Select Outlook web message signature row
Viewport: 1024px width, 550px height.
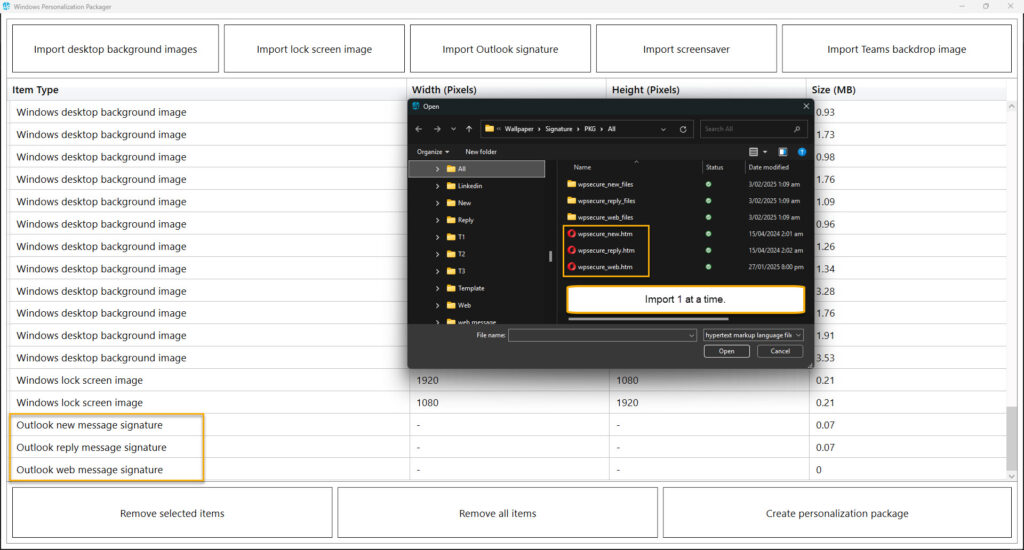point(507,470)
